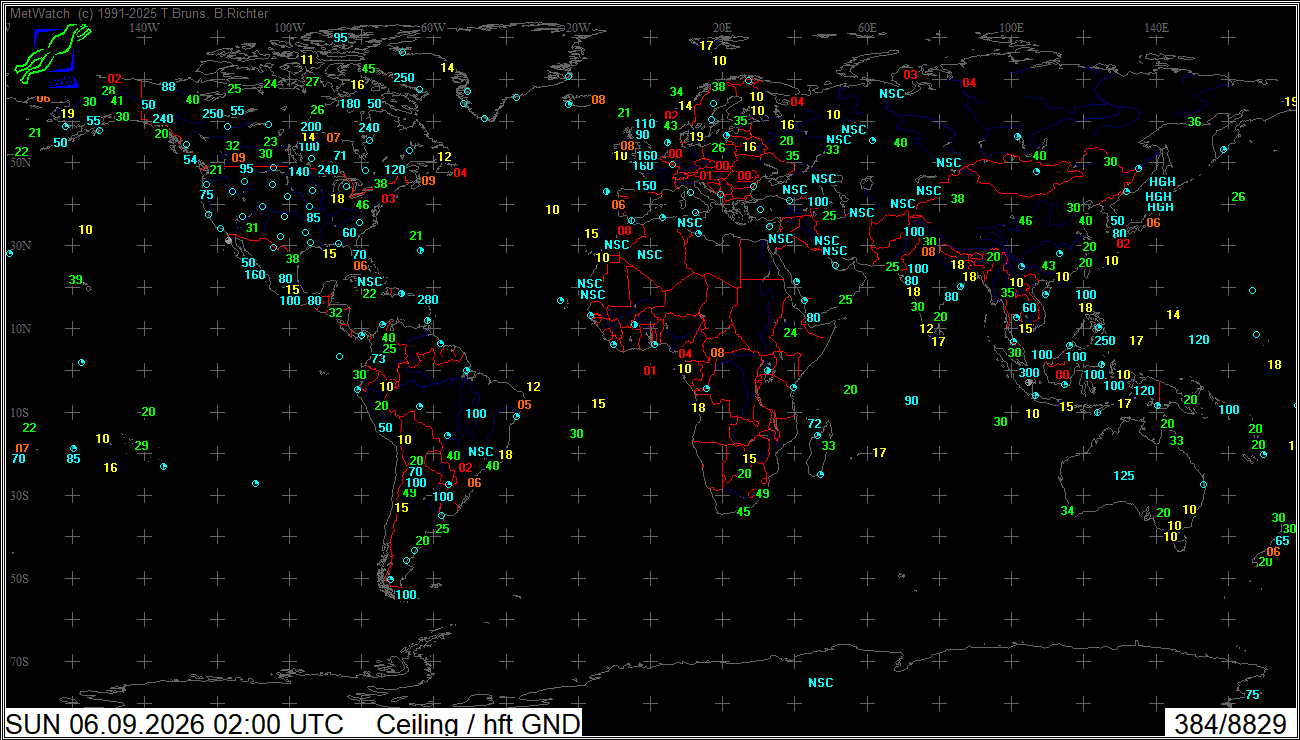Select the 75 value at the bottom right edge
This screenshot has width=1300, height=740.
tap(1252, 695)
